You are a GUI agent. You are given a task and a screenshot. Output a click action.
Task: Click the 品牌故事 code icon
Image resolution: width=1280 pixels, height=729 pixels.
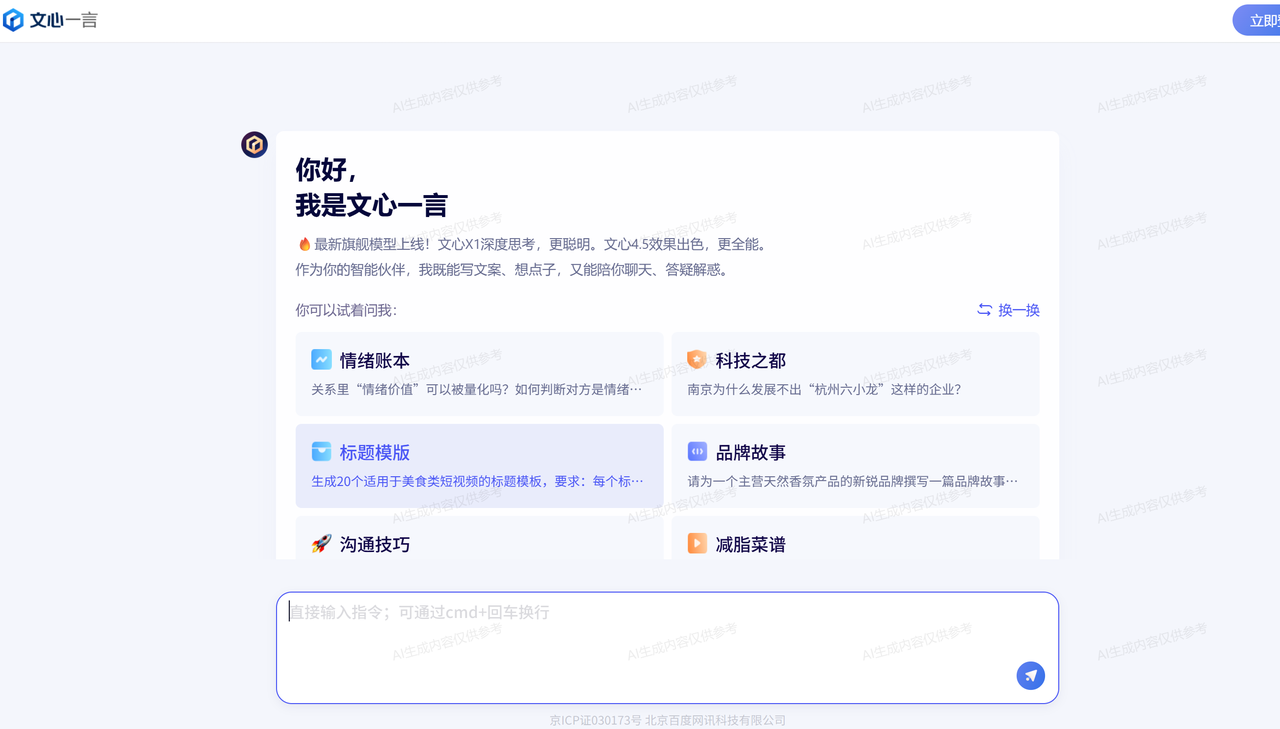point(697,451)
